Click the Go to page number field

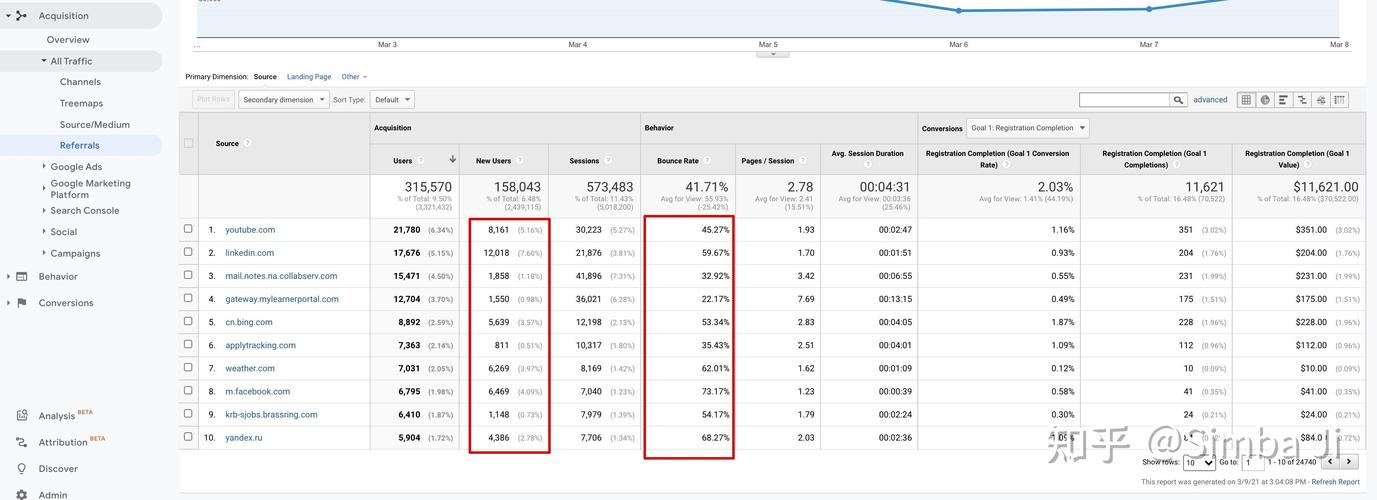(x=1253, y=462)
